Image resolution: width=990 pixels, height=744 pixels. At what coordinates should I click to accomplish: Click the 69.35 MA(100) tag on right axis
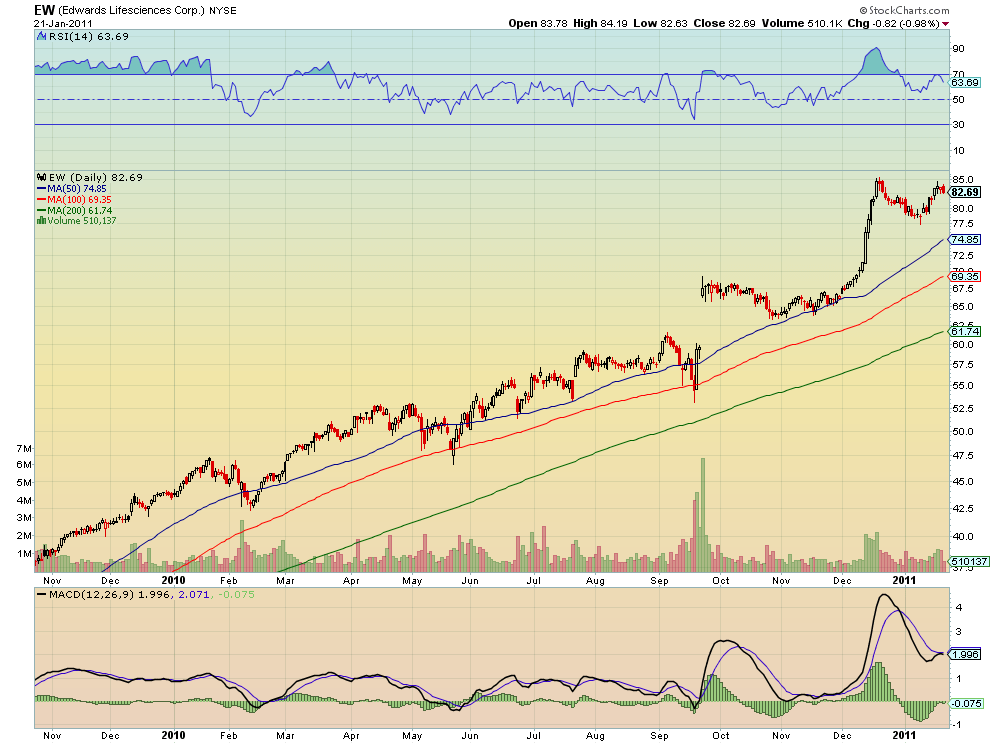point(965,277)
